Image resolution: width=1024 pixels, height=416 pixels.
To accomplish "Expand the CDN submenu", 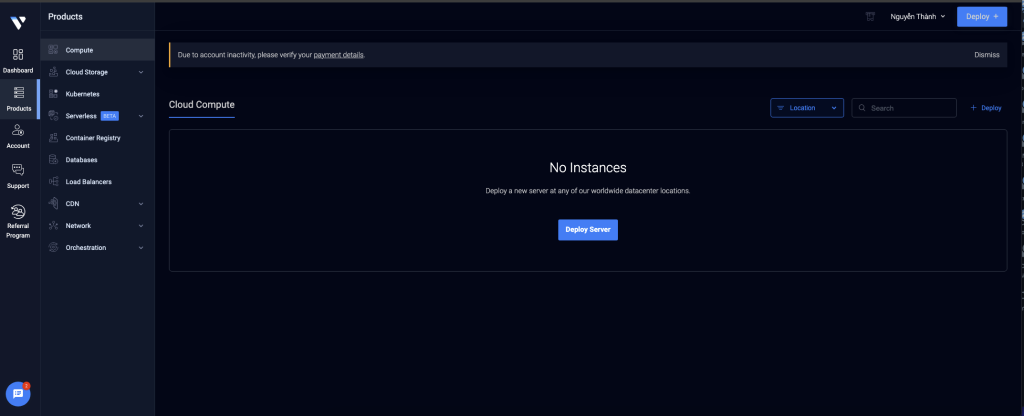I will (140, 204).
